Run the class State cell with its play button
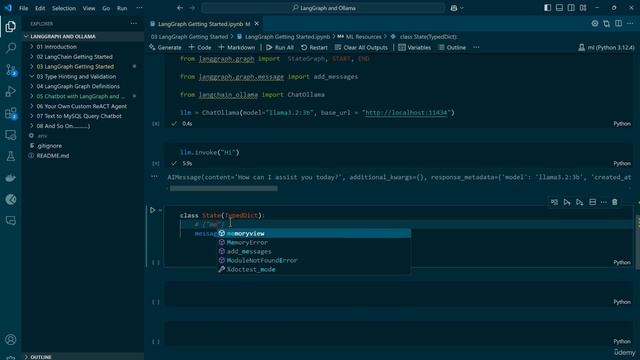The image size is (640, 360). coord(152,210)
